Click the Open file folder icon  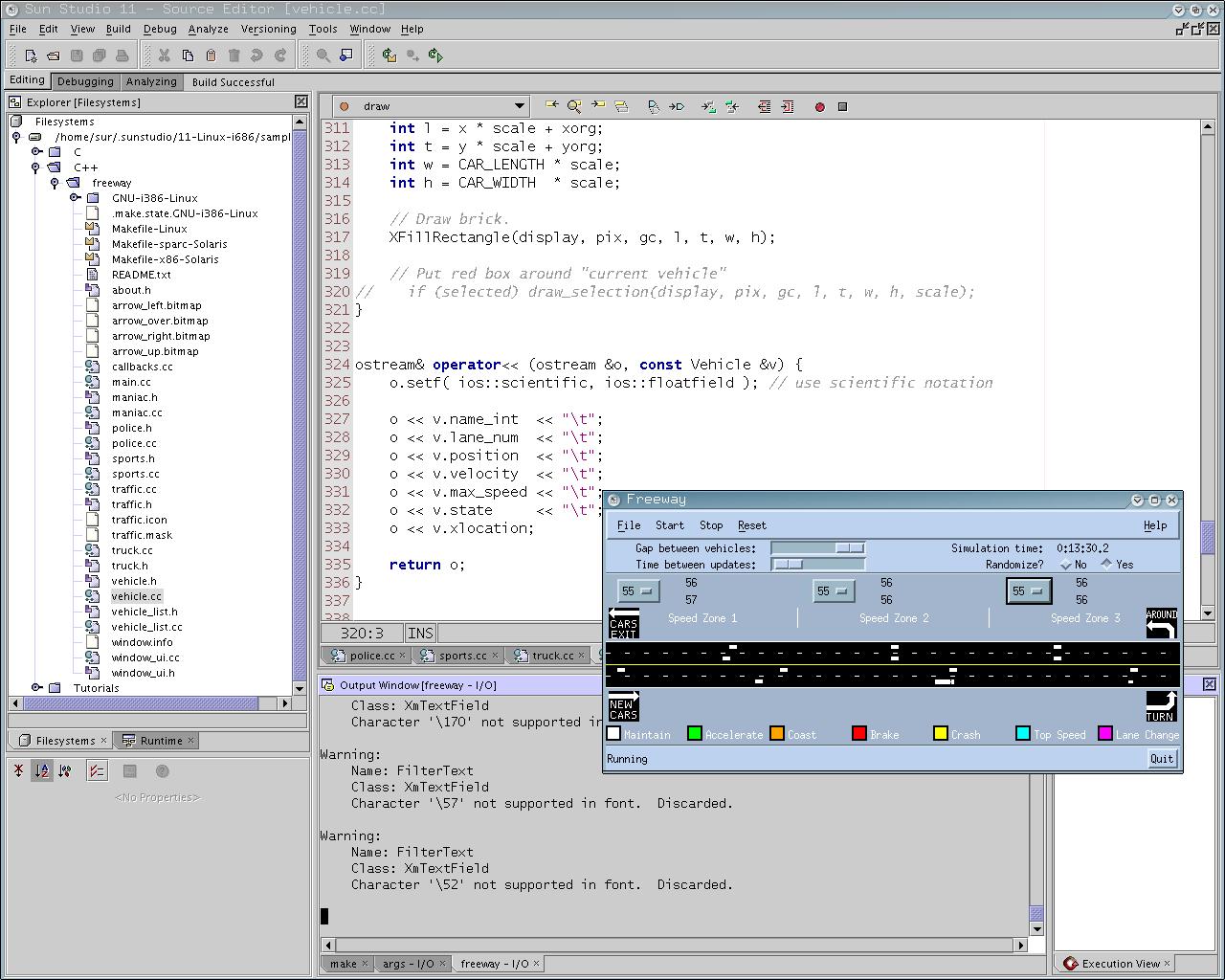tap(54, 56)
